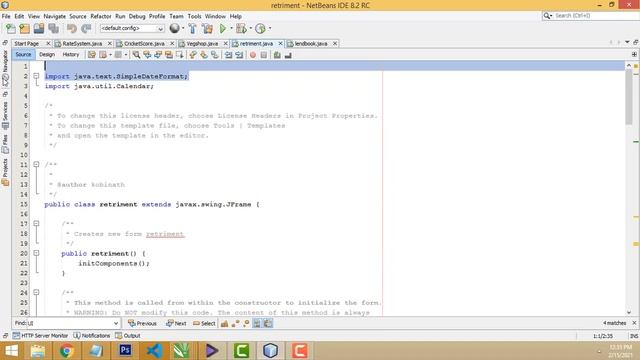Close the find bar with its X

click(x=634, y=323)
